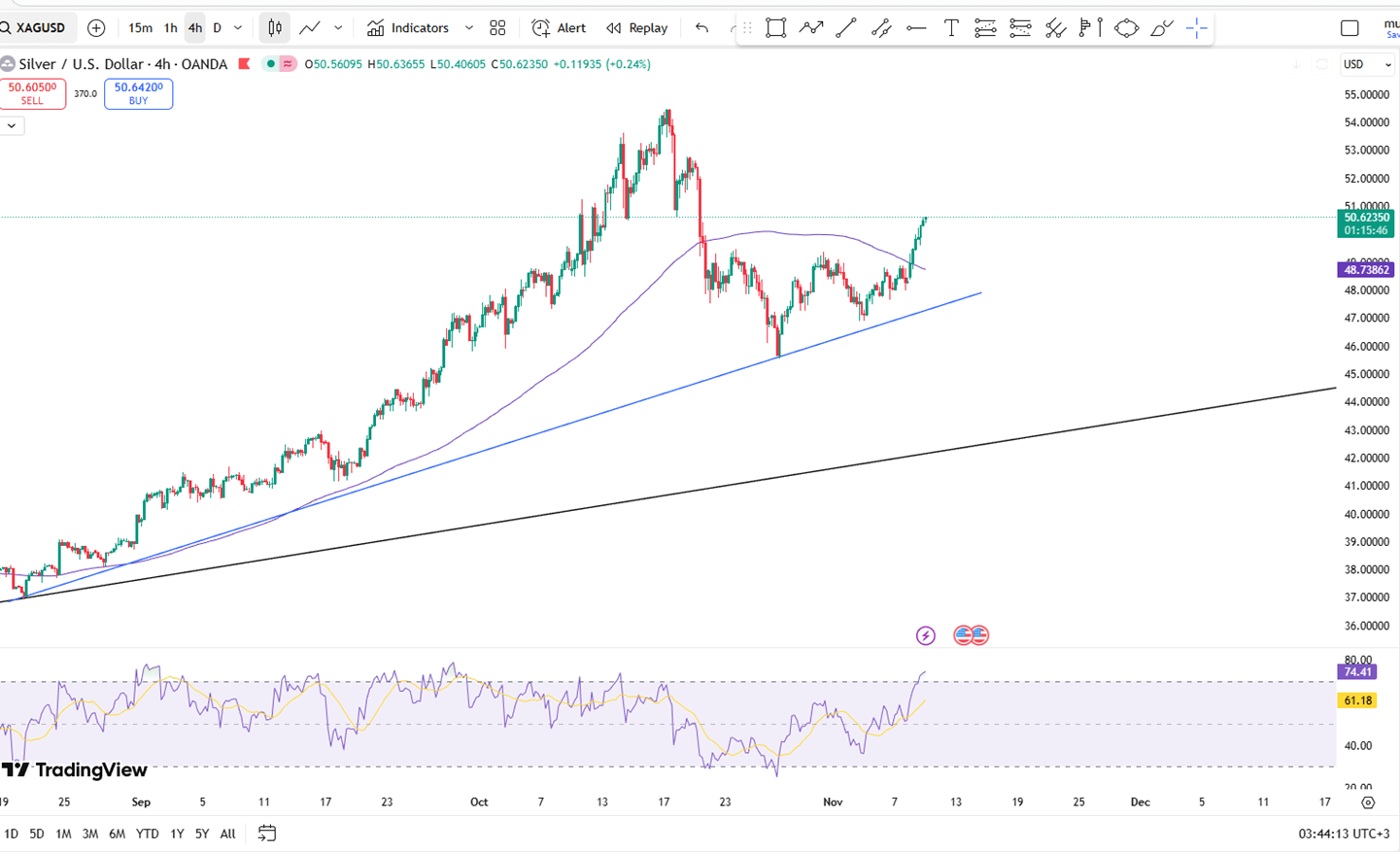1400x852 pixels.
Task: Select the rectangle drawing tool
Action: pos(775,28)
